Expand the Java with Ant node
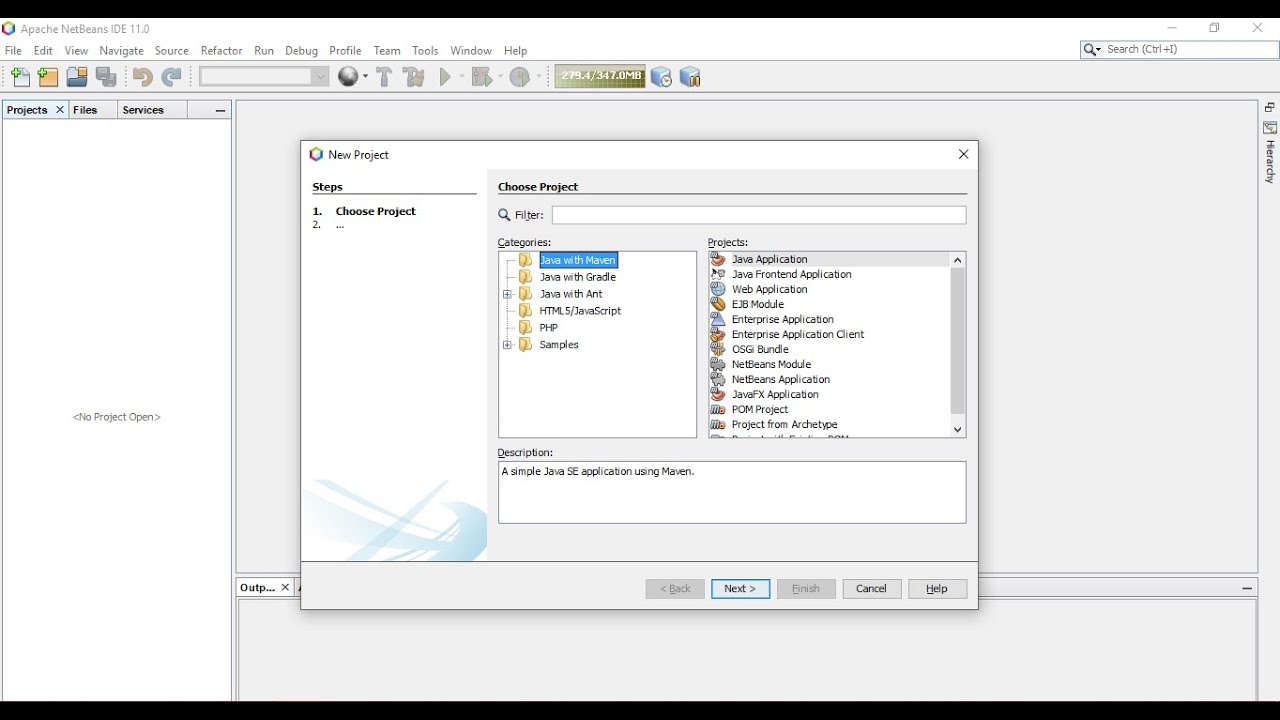1280x720 pixels. pos(507,294)
